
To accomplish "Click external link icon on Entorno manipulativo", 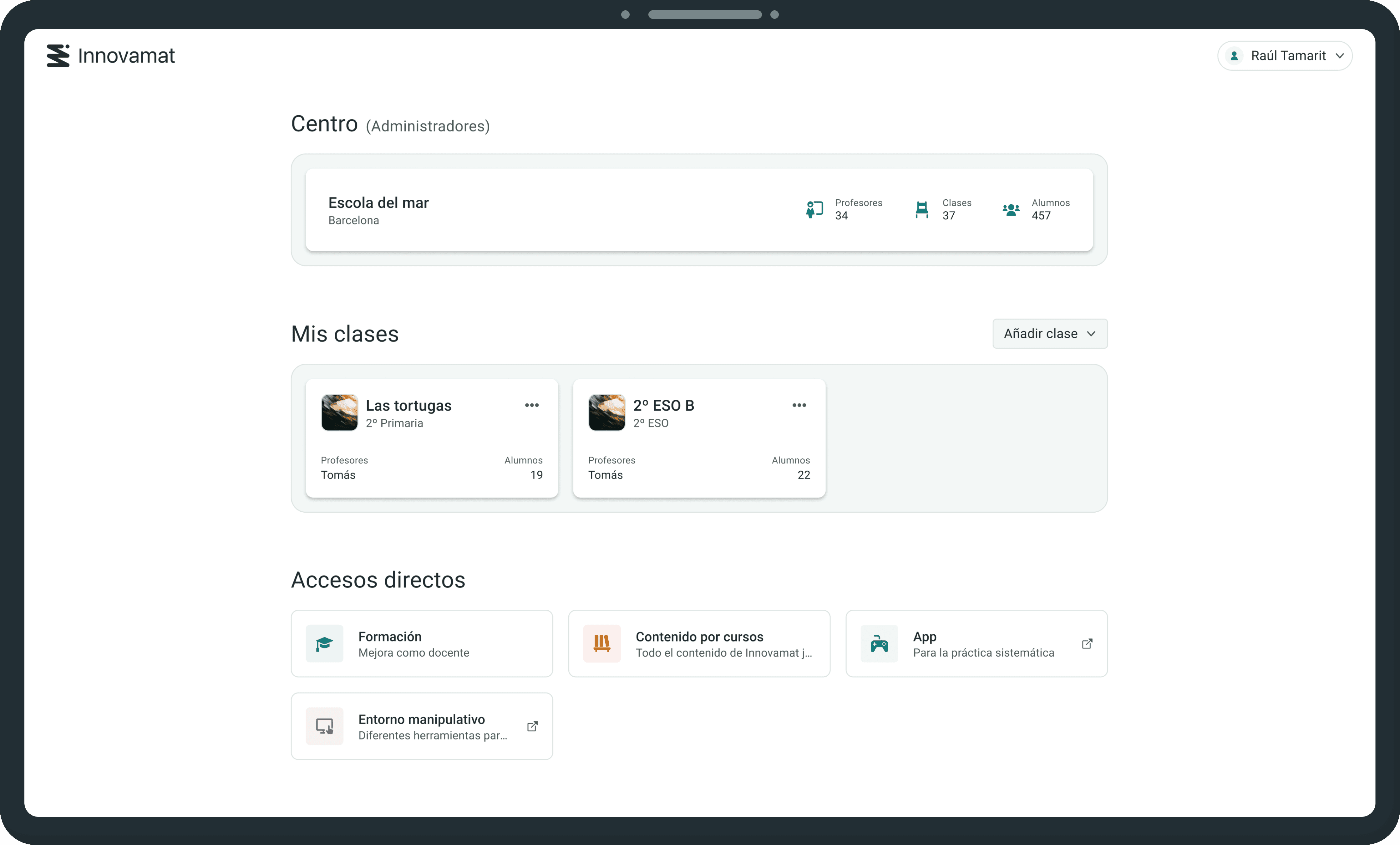I will (x=532, y=726).
